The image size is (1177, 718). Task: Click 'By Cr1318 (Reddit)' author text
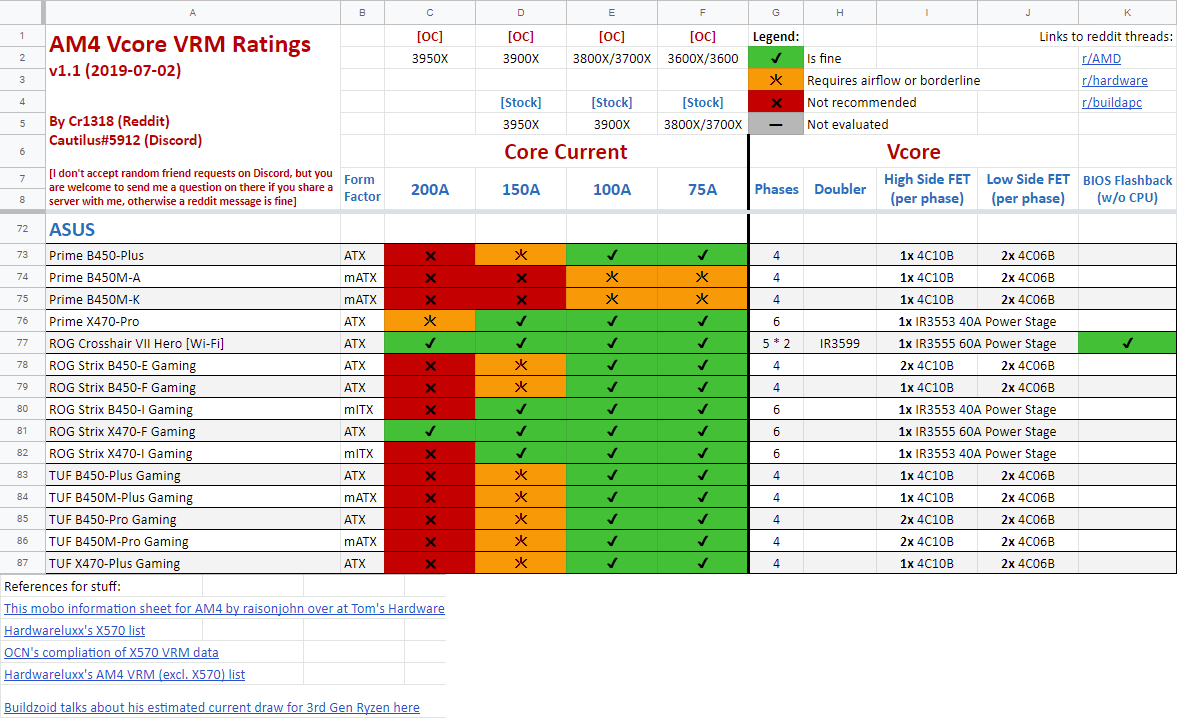click(110, 121)
